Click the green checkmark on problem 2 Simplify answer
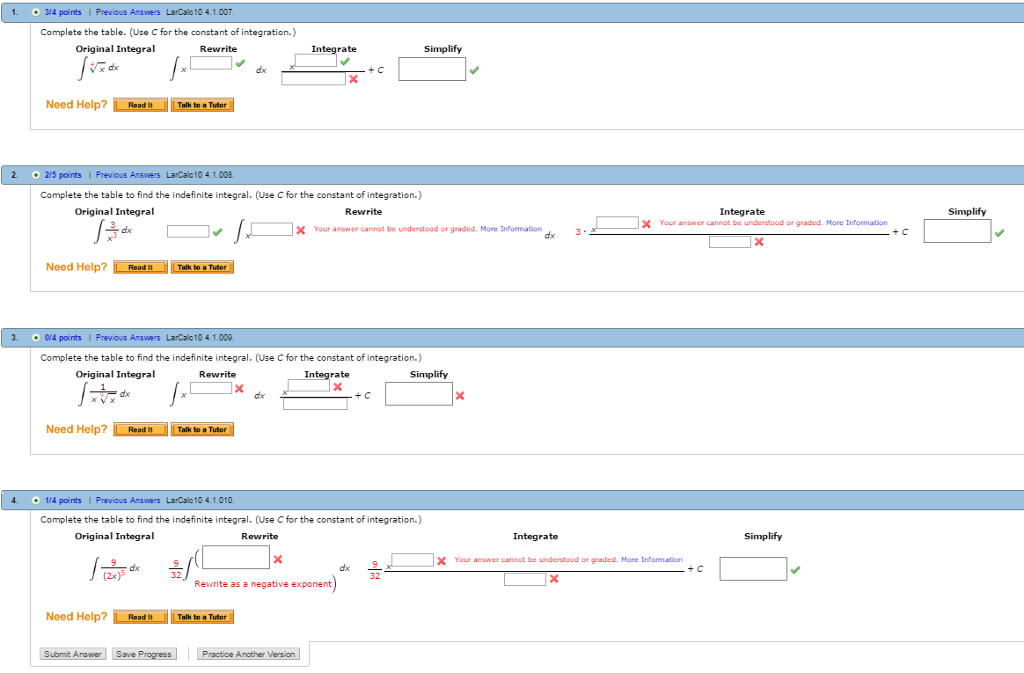Viewport: 1024px width, 673px height. point(1000,232)
